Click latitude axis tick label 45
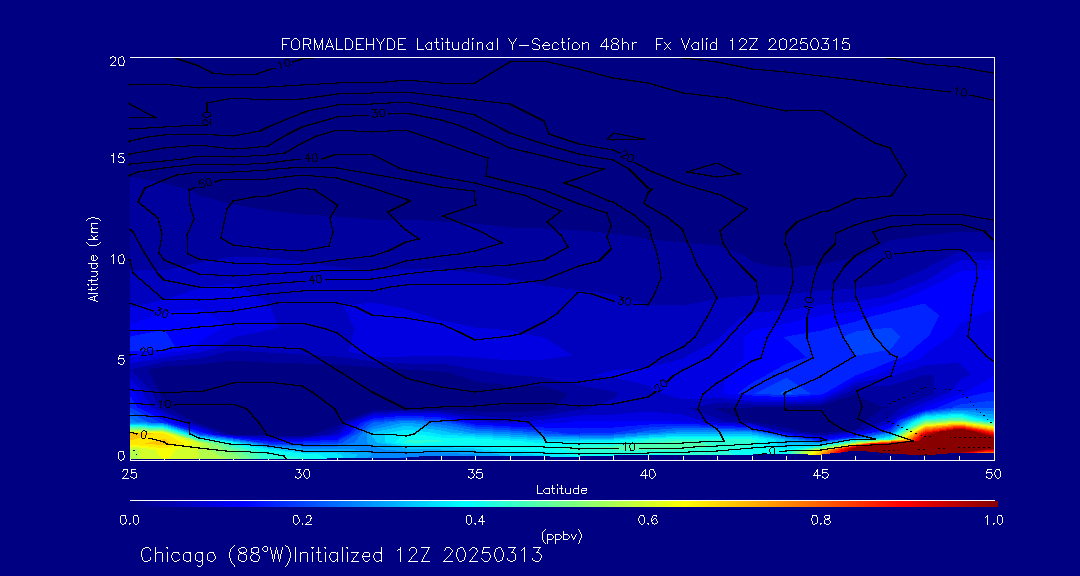This screenshot has height=576, width=1080. tap(820, 474)
